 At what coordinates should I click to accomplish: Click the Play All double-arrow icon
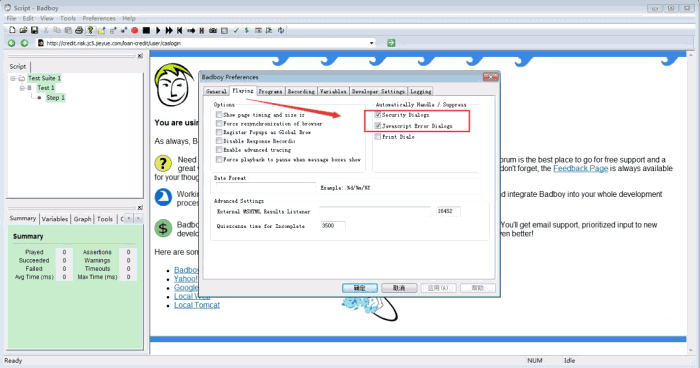tap(169, 30)
